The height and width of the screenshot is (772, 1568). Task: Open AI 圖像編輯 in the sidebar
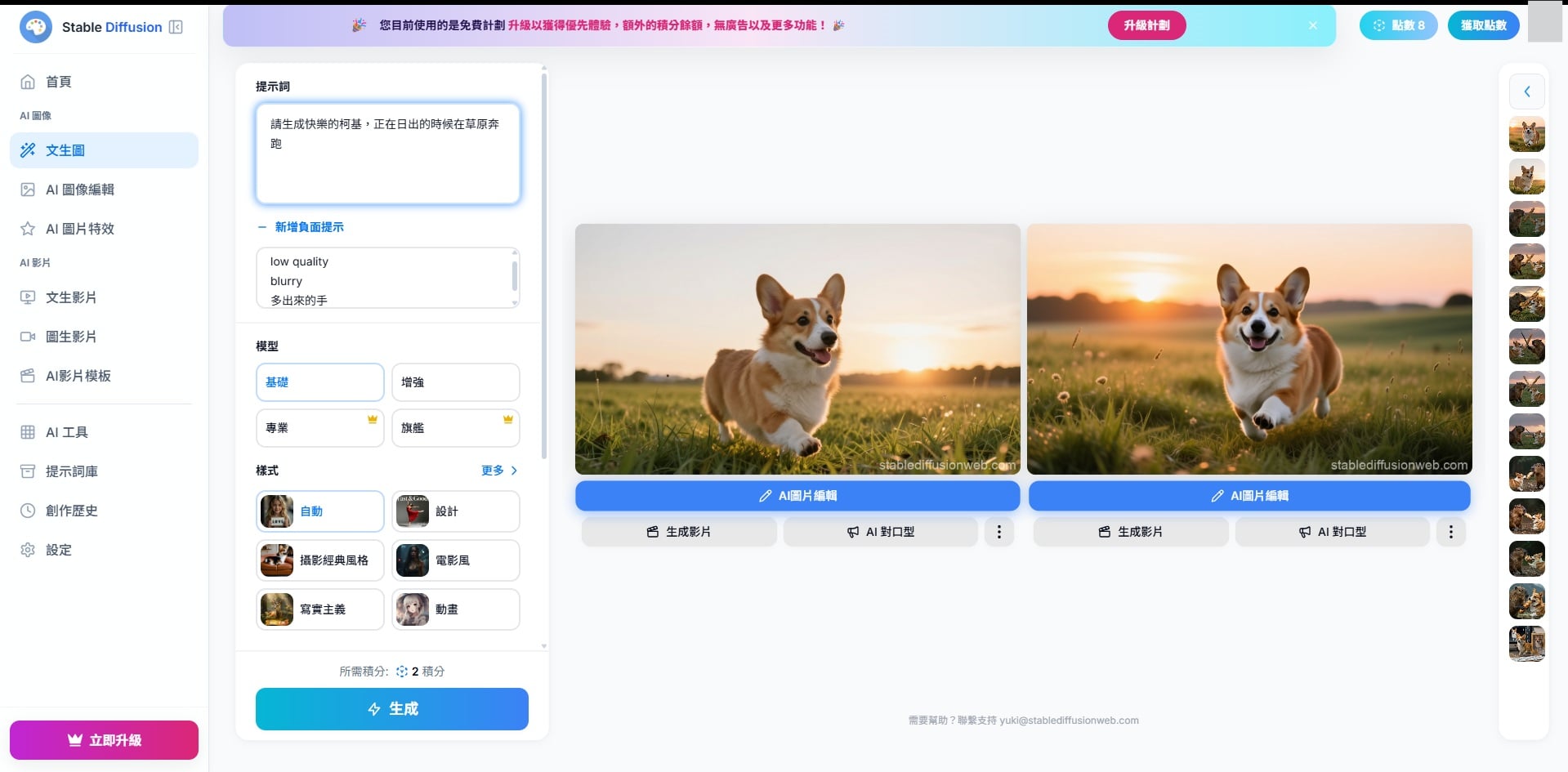(79, 190)
